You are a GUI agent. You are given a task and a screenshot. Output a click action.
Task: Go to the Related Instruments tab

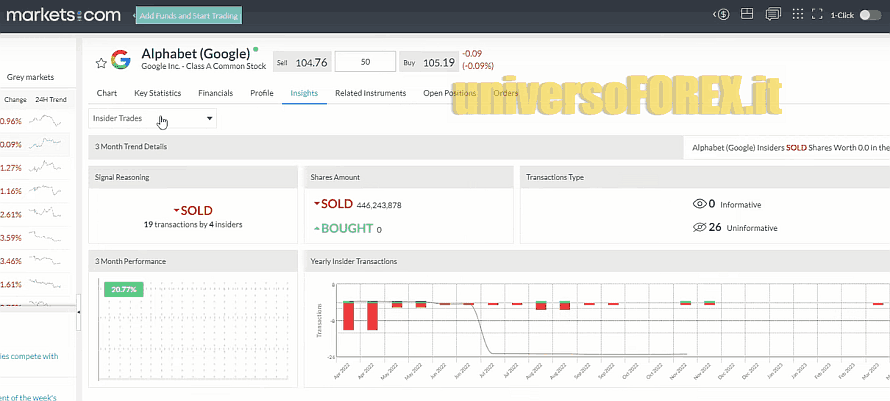click(370, 93)
